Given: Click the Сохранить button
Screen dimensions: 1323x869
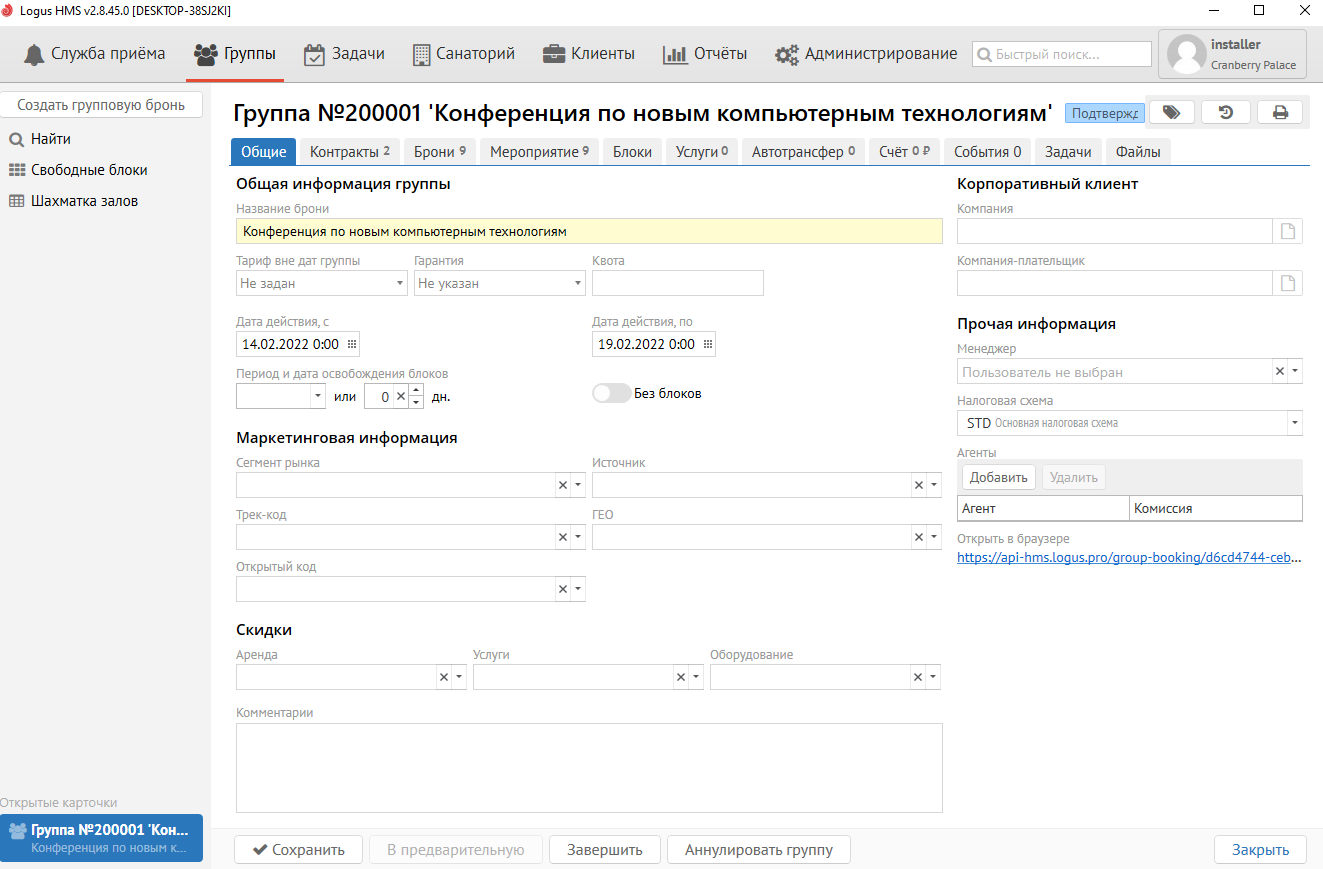Looking at the screenshot, I should [x=298, y=850].
